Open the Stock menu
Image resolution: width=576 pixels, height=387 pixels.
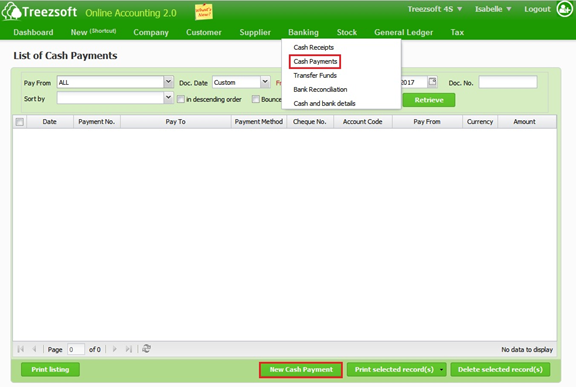(x=347, y=32)
